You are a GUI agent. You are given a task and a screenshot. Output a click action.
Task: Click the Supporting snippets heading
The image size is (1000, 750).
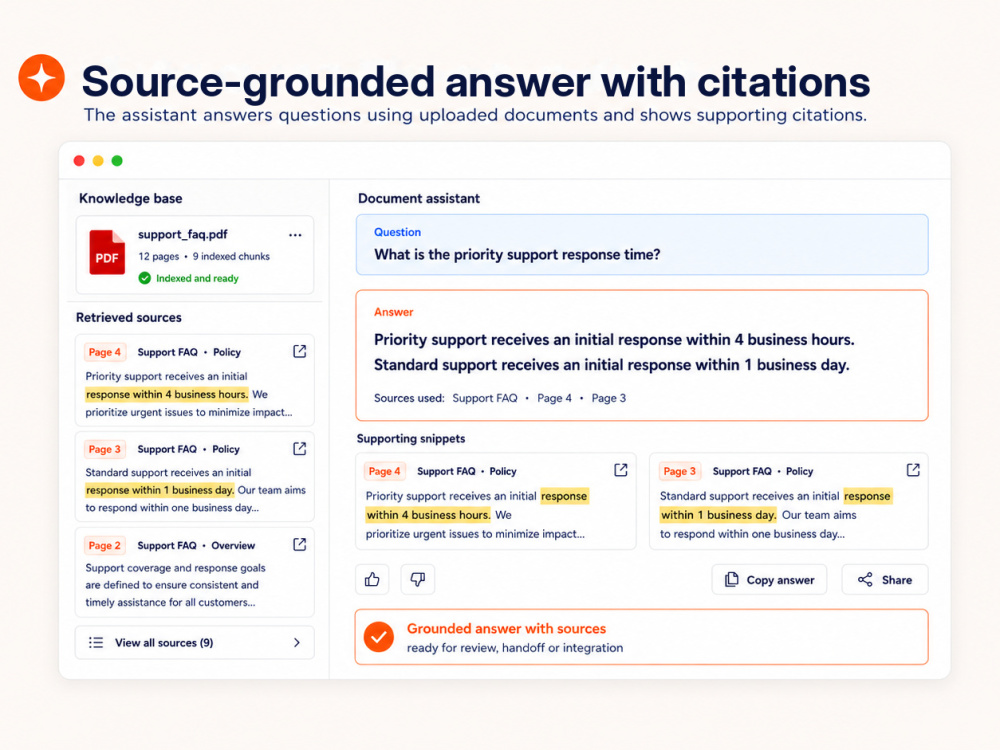point(411,439)
